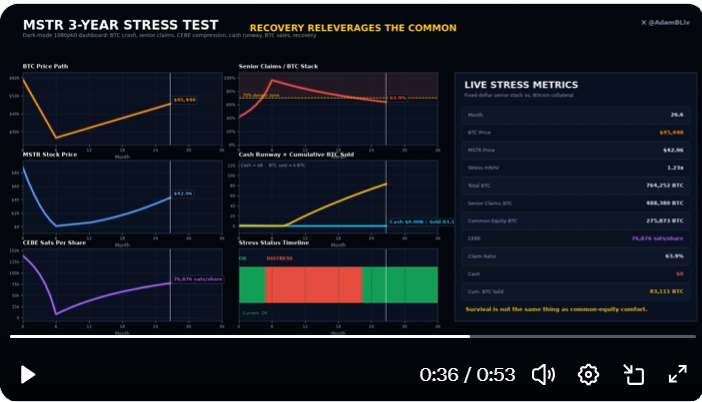Click $45,440 callout on BTC Price Path chart
Screen dimensions: 702x402
click(x=184, y=100)
